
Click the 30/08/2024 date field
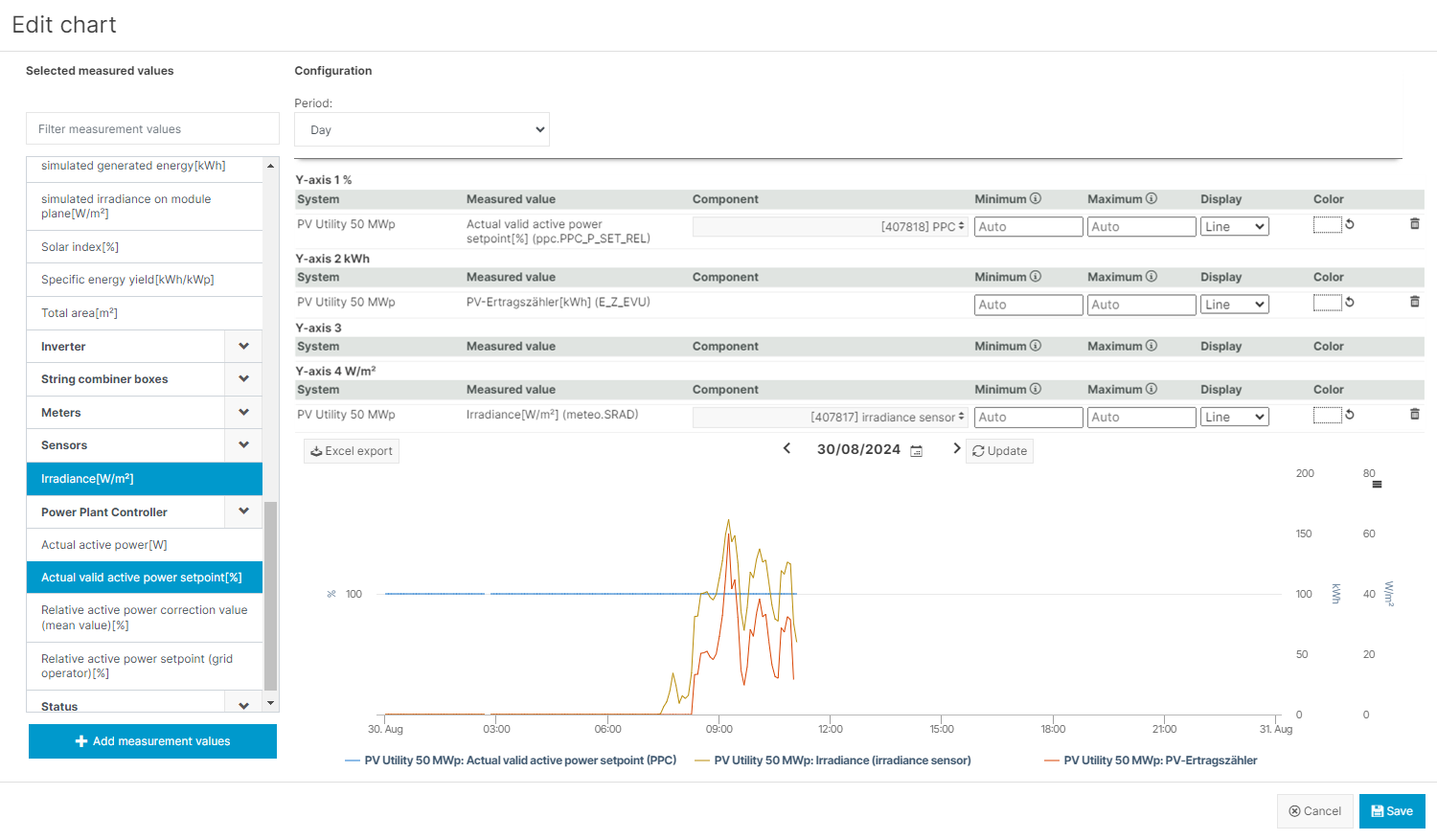[x=858, y=449]
